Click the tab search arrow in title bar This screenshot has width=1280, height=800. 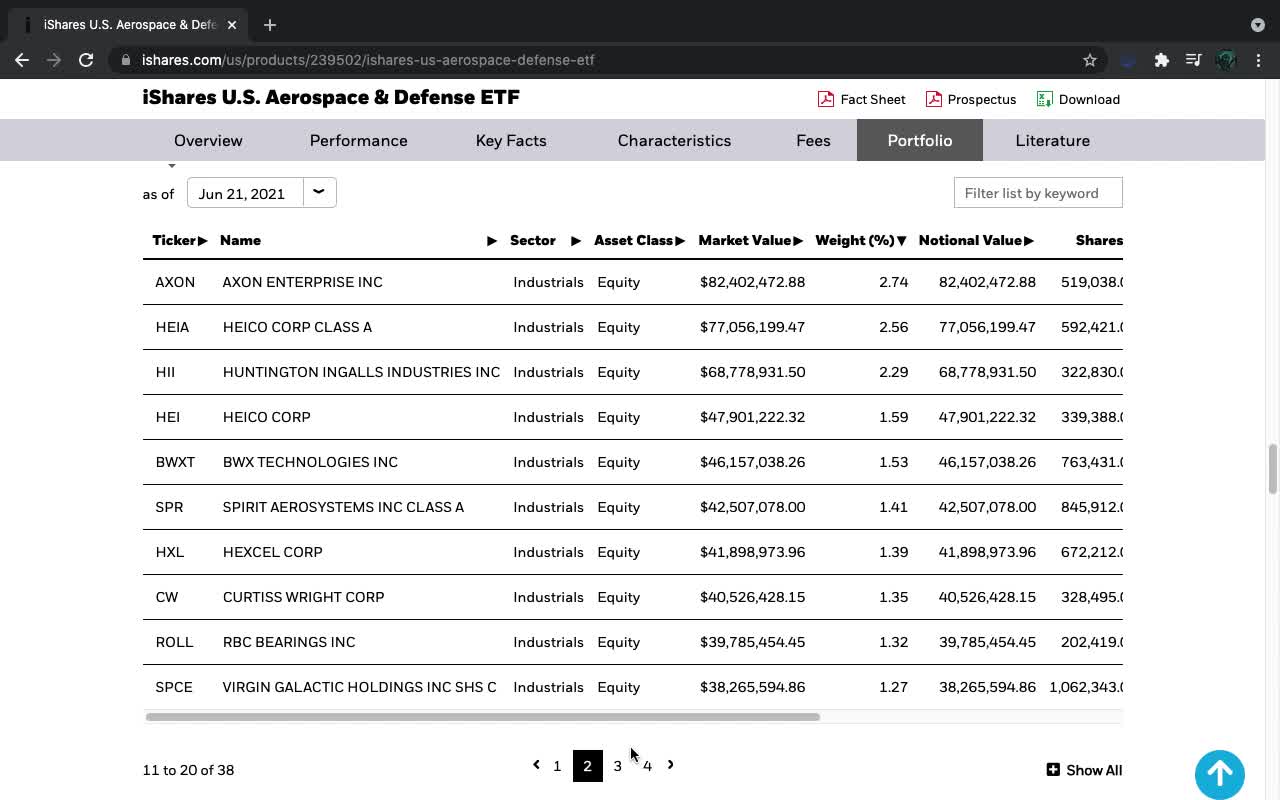[x=1257, y=24]
